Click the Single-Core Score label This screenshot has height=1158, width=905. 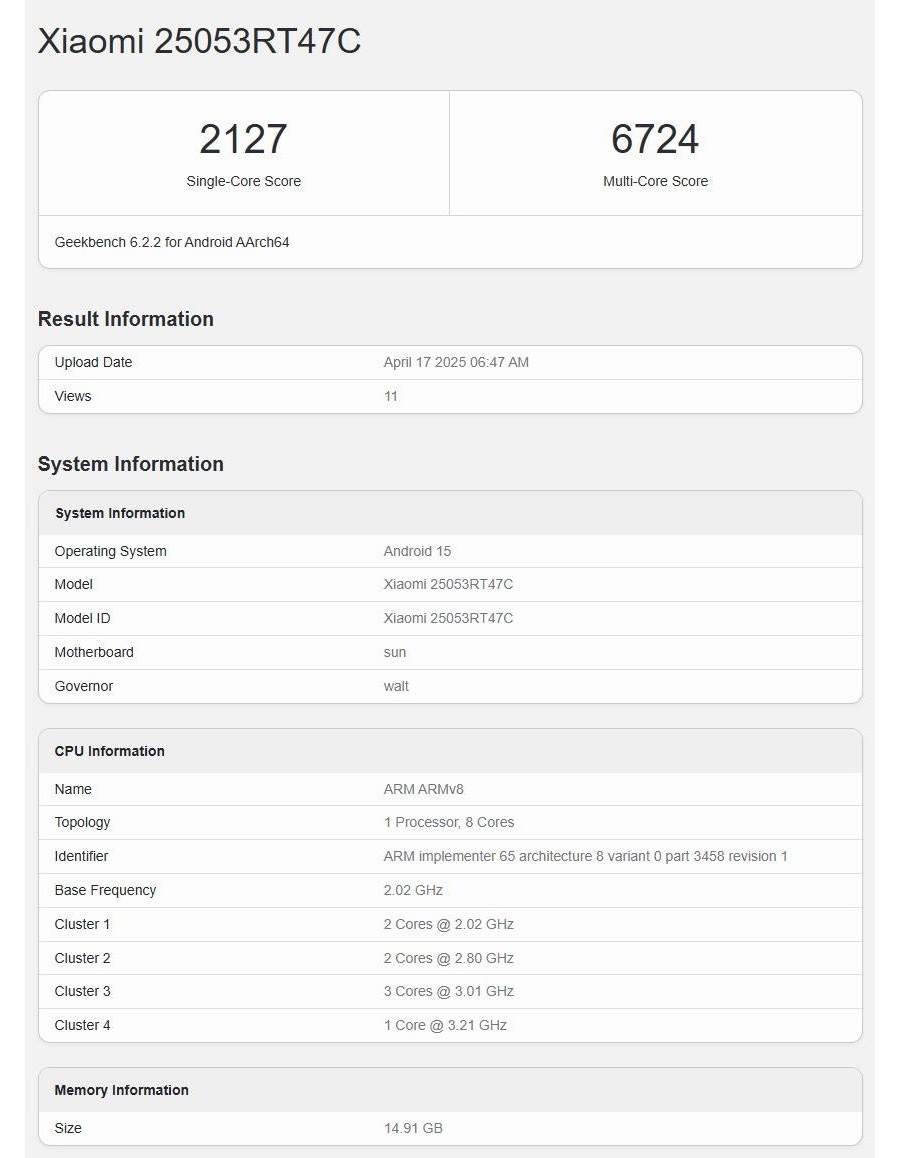pos(243,181)
